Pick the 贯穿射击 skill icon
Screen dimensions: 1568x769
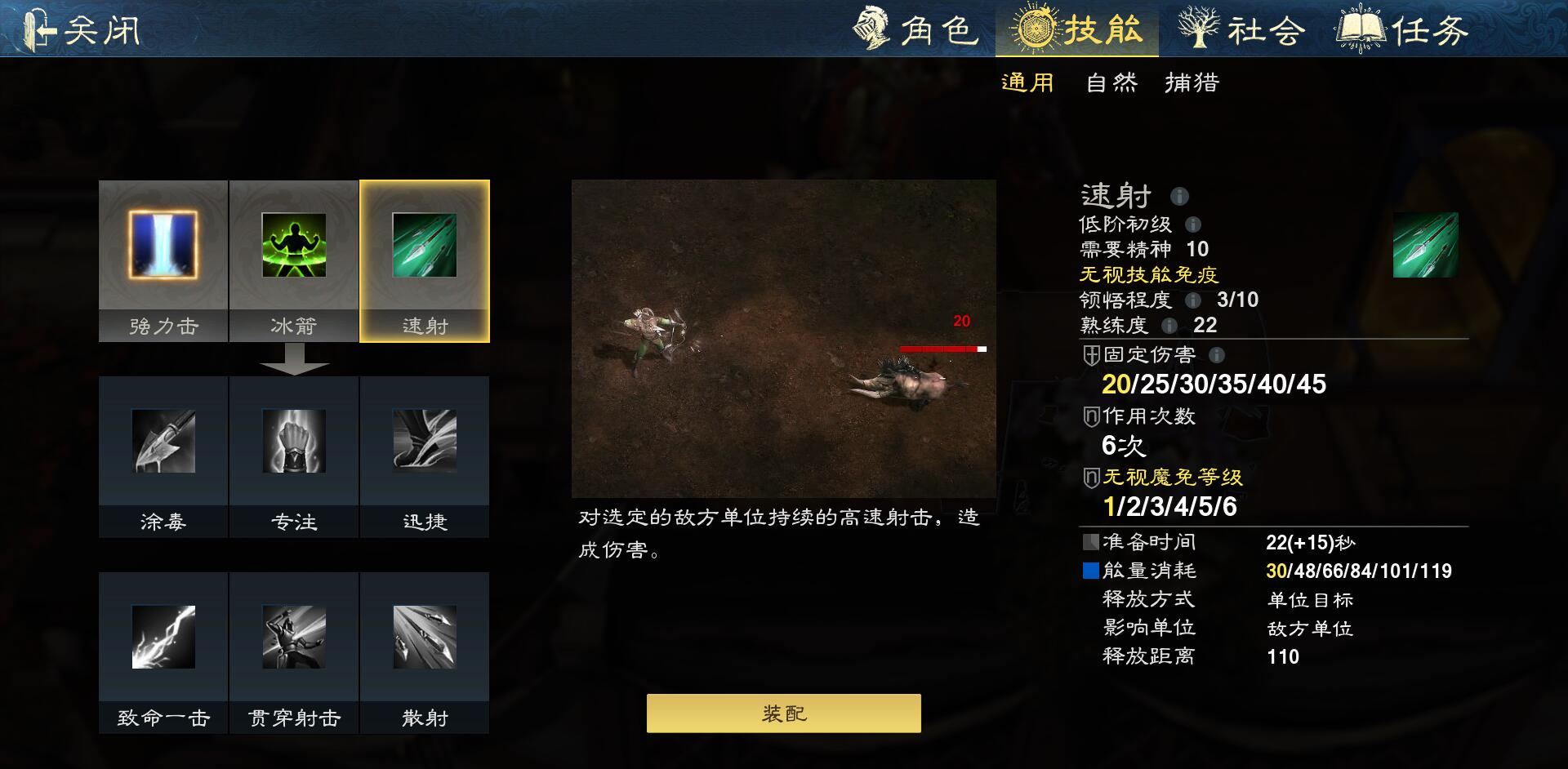pos(294,638)
